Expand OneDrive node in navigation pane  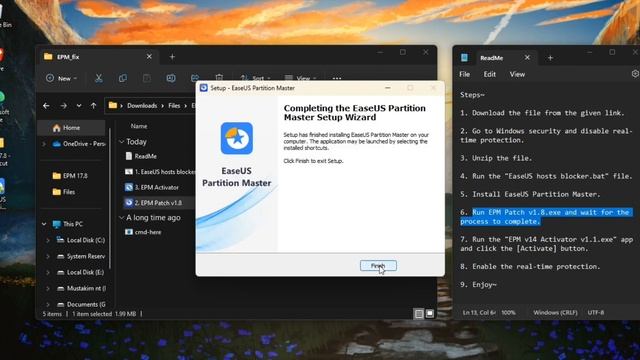pos(44,144)
